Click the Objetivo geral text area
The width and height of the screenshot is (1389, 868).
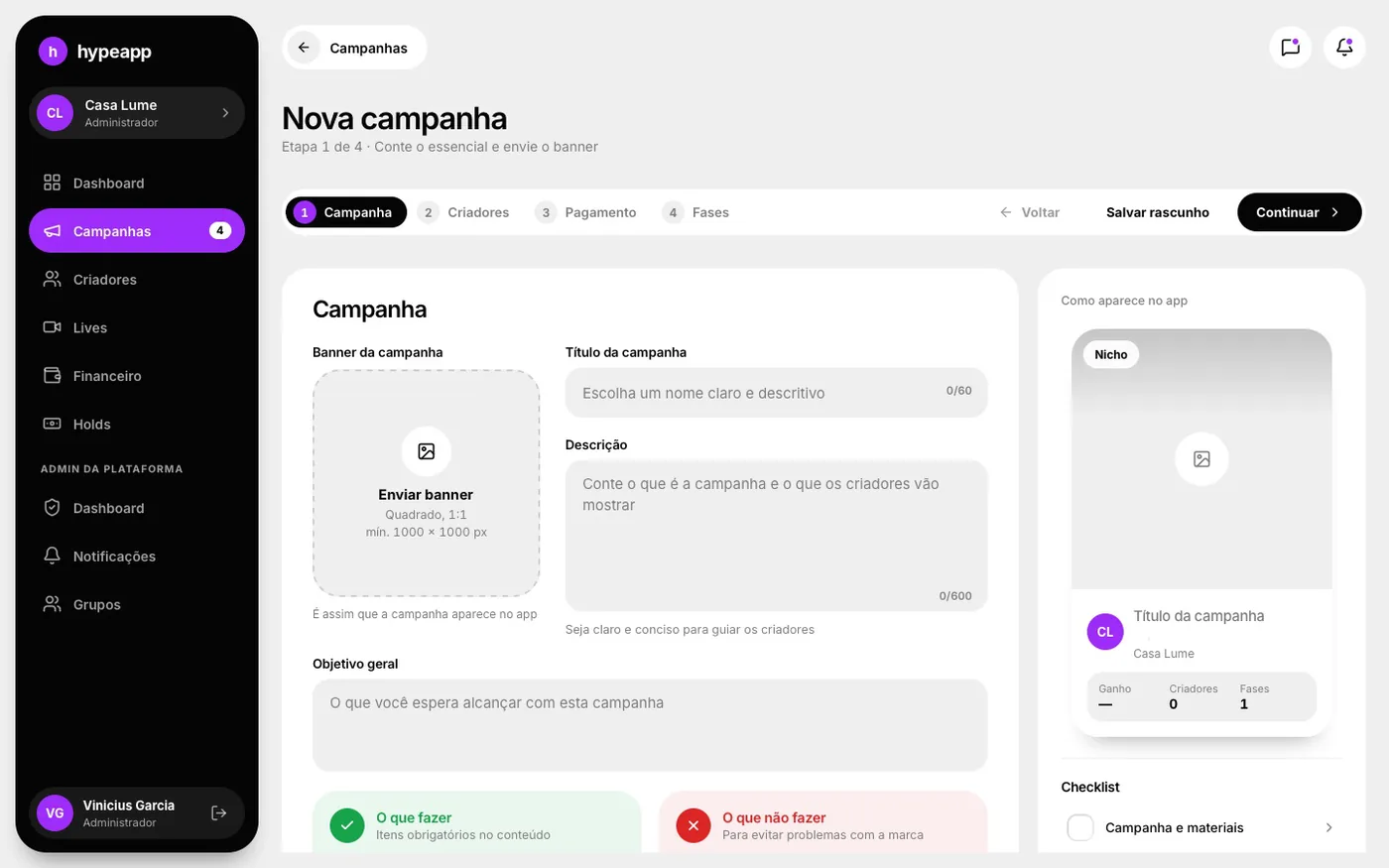coord(650,725)
